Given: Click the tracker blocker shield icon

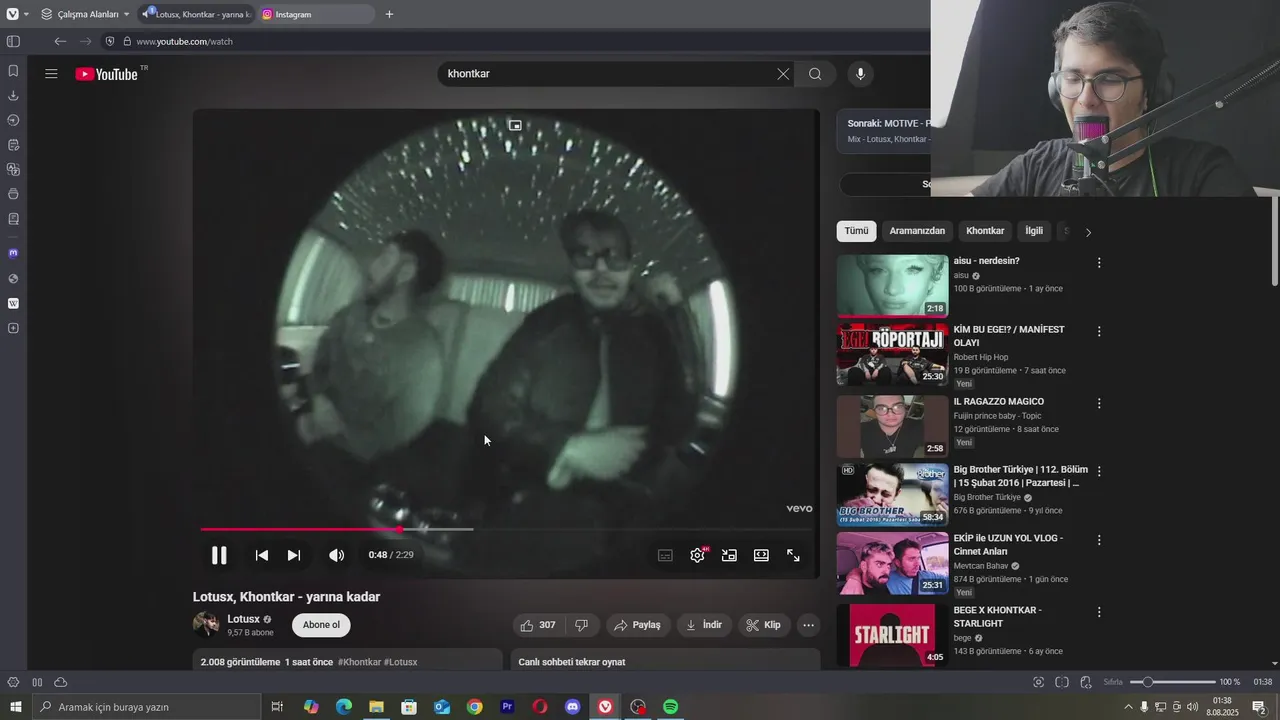Looking at the screenshot, I should [x=111, y=41].
